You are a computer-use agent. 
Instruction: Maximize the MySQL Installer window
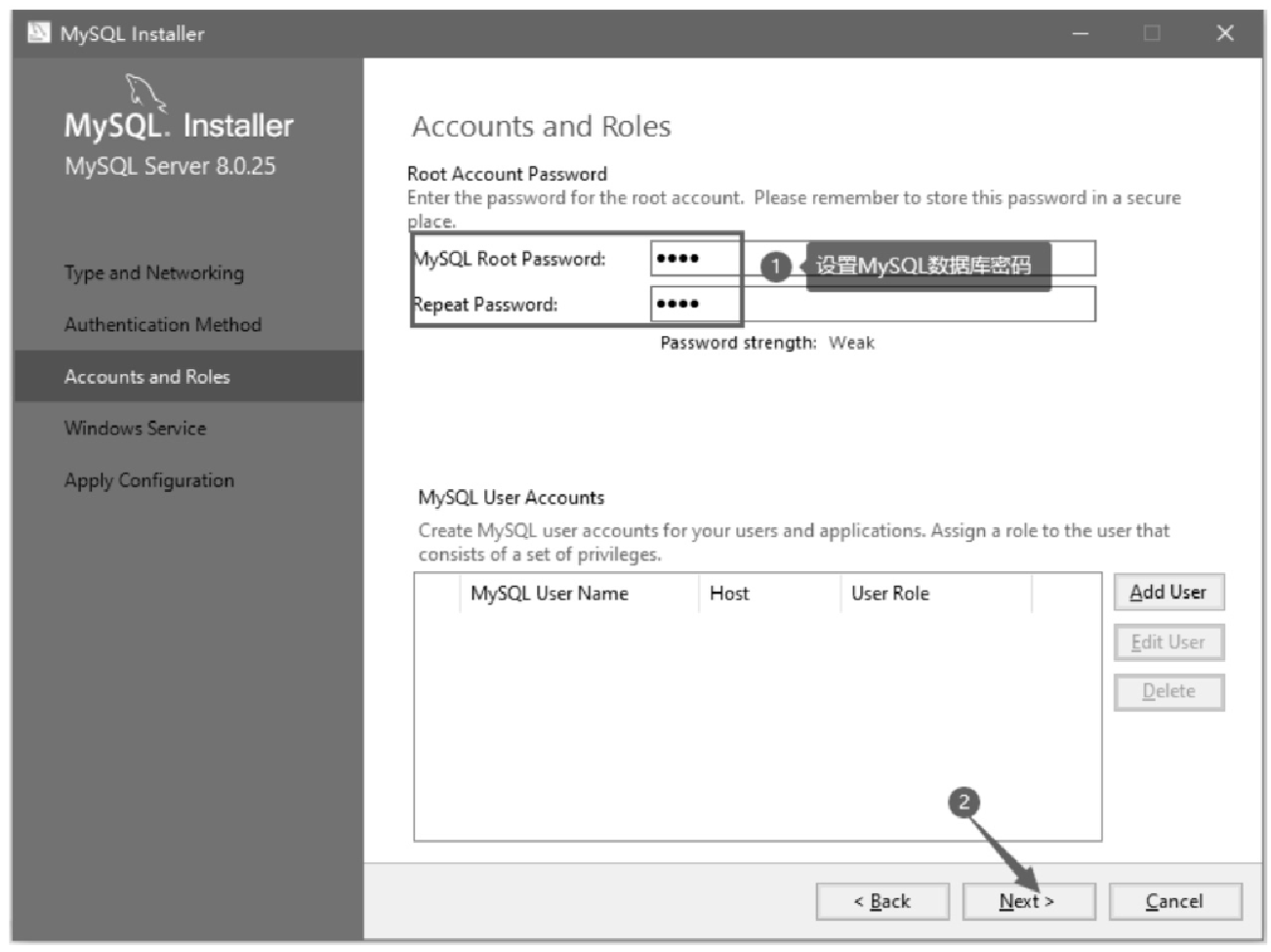1152,34
